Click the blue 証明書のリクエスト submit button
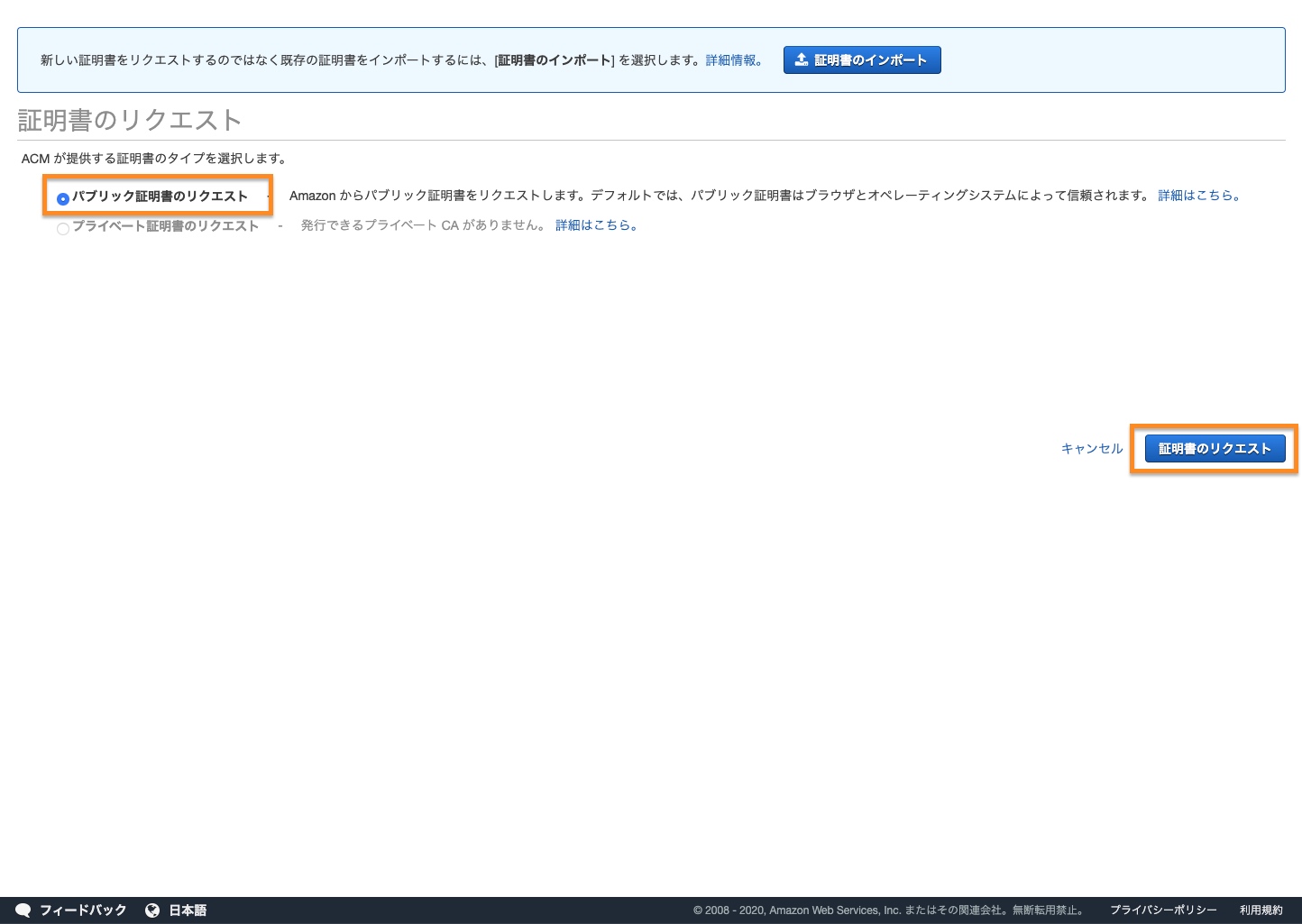The height and width of the screenshot is (924, 1302). coord(1215,449)
